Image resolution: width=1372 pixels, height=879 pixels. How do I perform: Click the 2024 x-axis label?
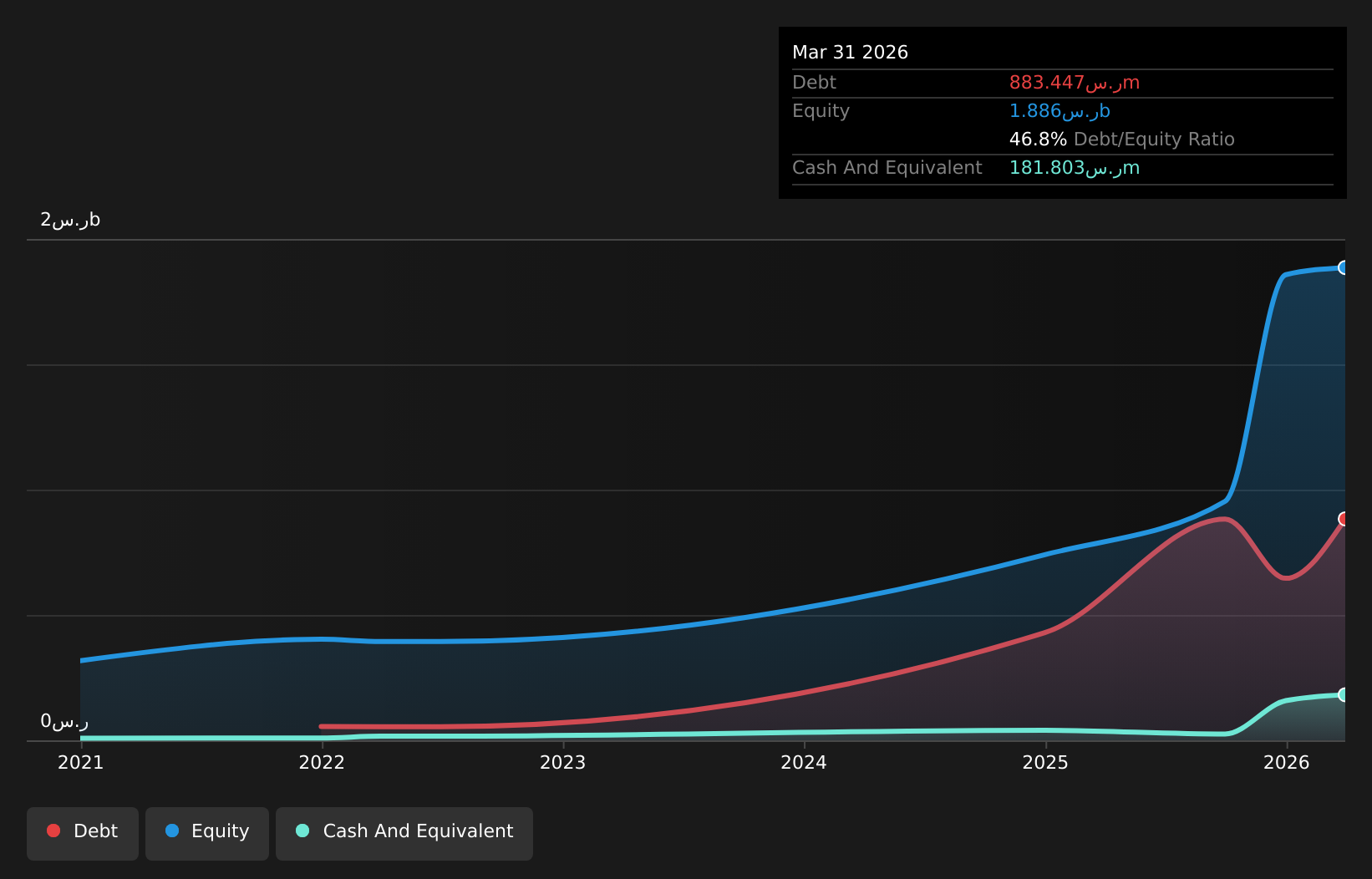coord(804,762)
